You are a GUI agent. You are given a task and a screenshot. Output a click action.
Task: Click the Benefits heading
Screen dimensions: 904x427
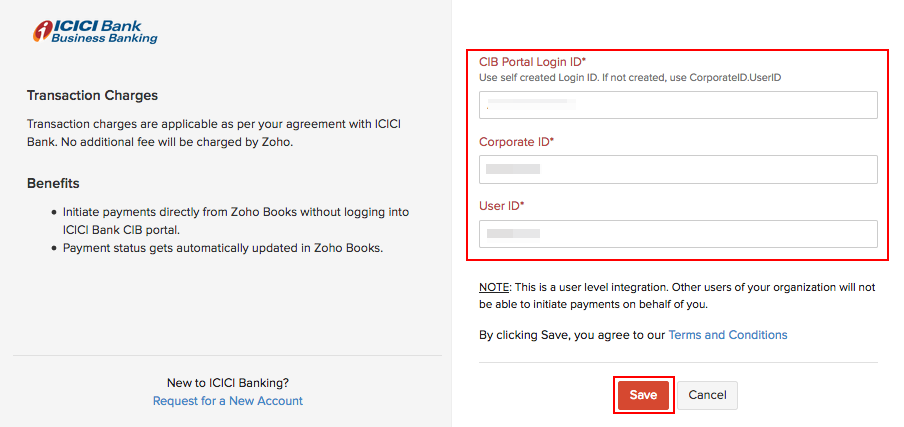tap(53, 183)
